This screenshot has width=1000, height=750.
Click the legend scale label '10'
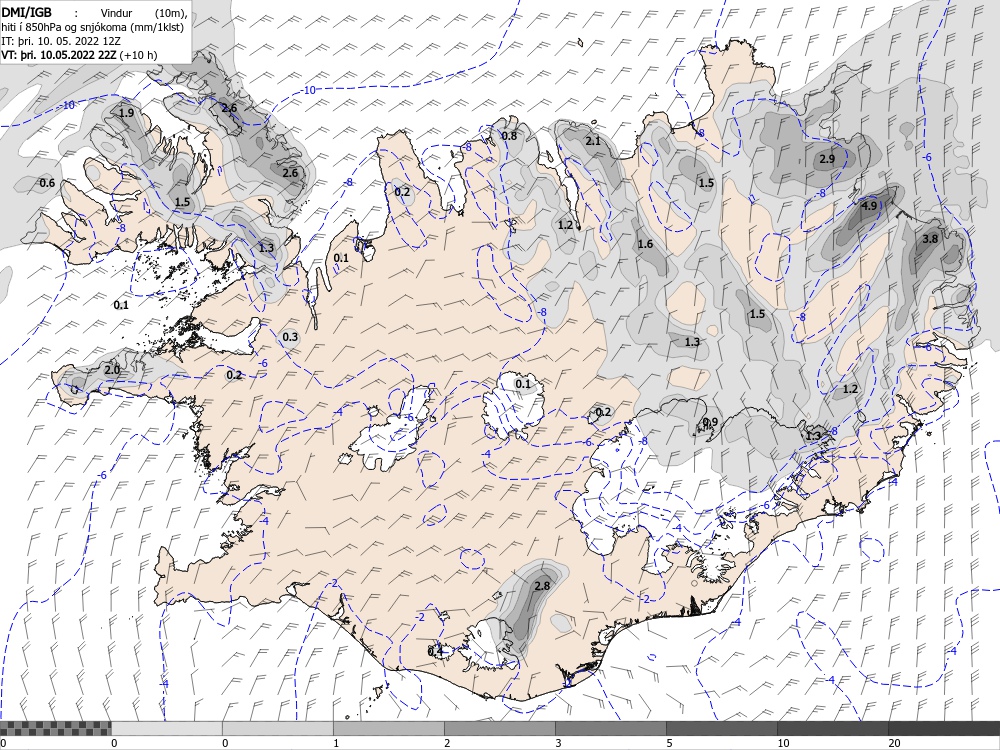(x=783, y=743)
